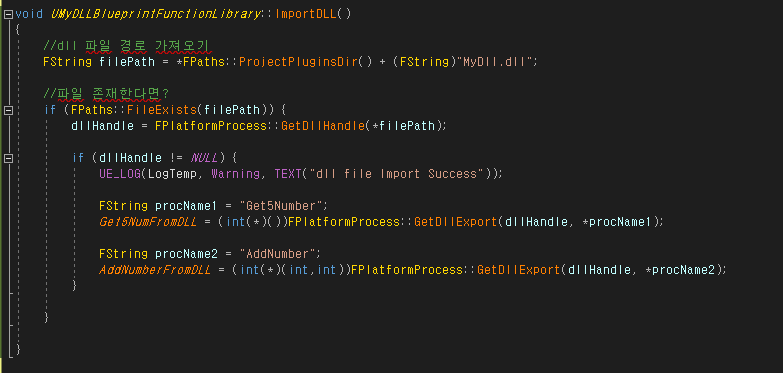
Task: Click the comment asking if the file exists
Action: (x=106, y=93)
